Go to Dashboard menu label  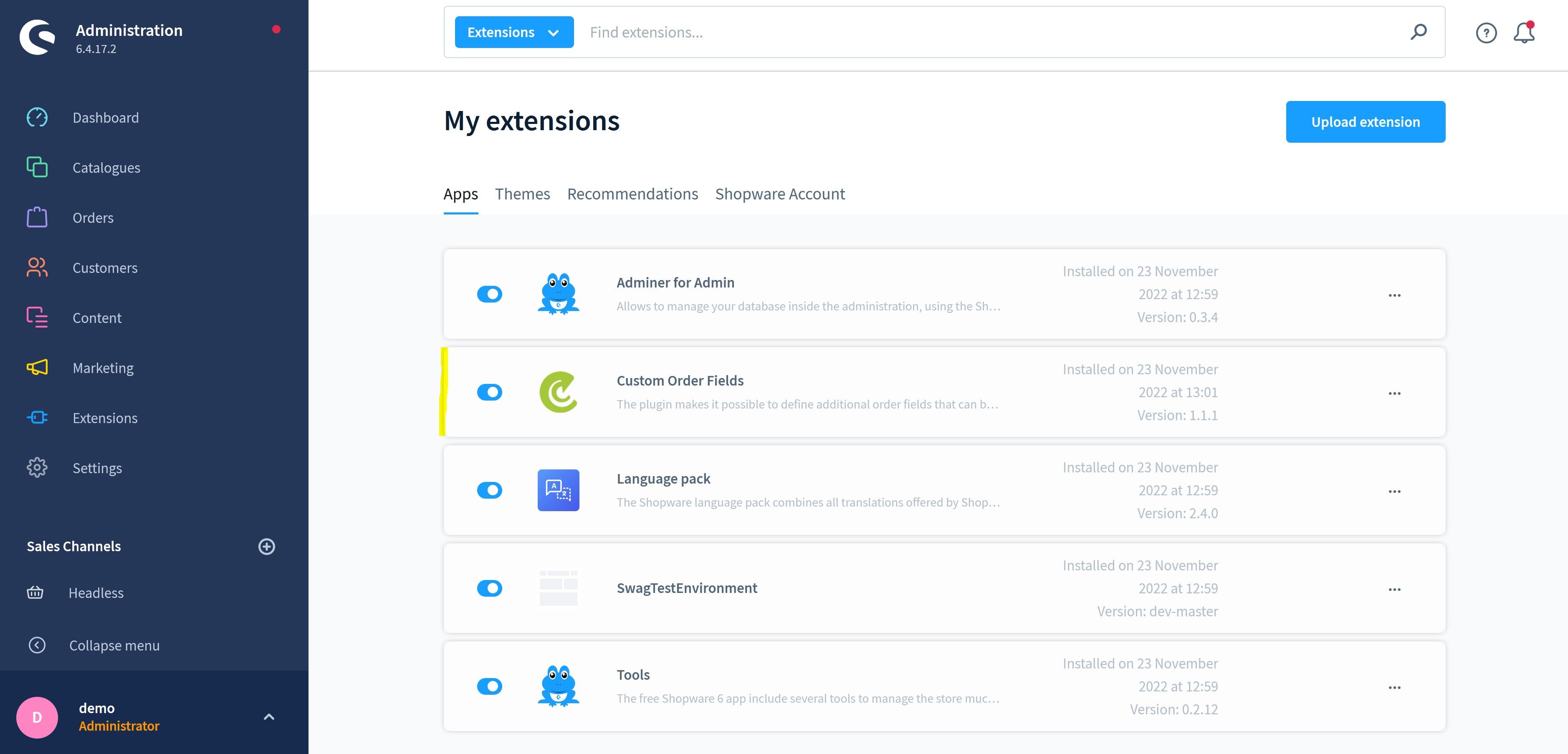click(x=106, y=117)
